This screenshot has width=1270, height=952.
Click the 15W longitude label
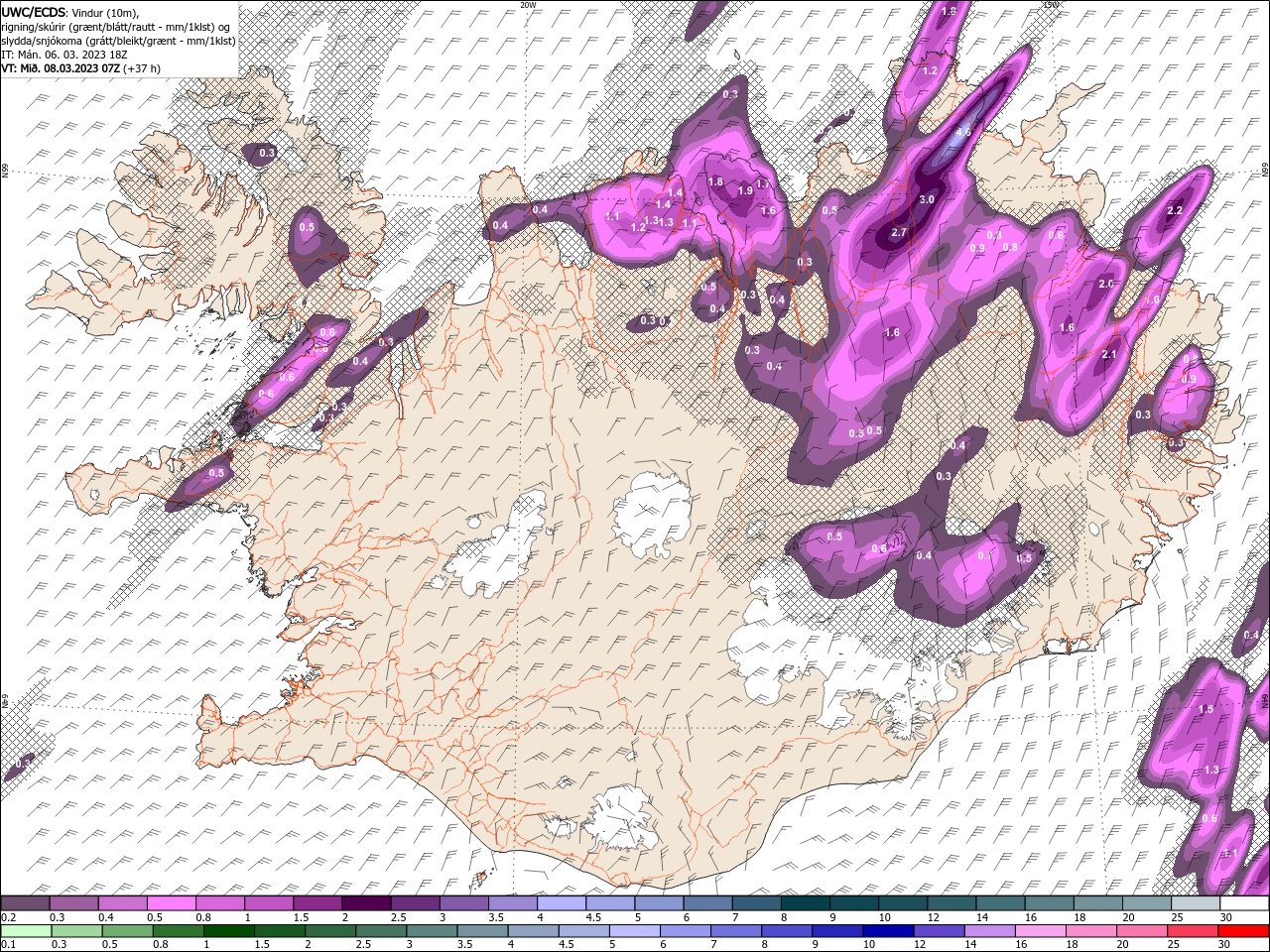(x=1051, y=5)
